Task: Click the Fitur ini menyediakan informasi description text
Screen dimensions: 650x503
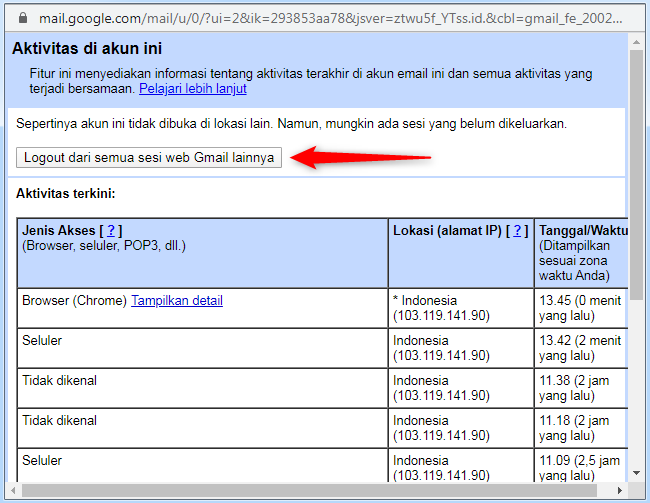Action: 311,81
